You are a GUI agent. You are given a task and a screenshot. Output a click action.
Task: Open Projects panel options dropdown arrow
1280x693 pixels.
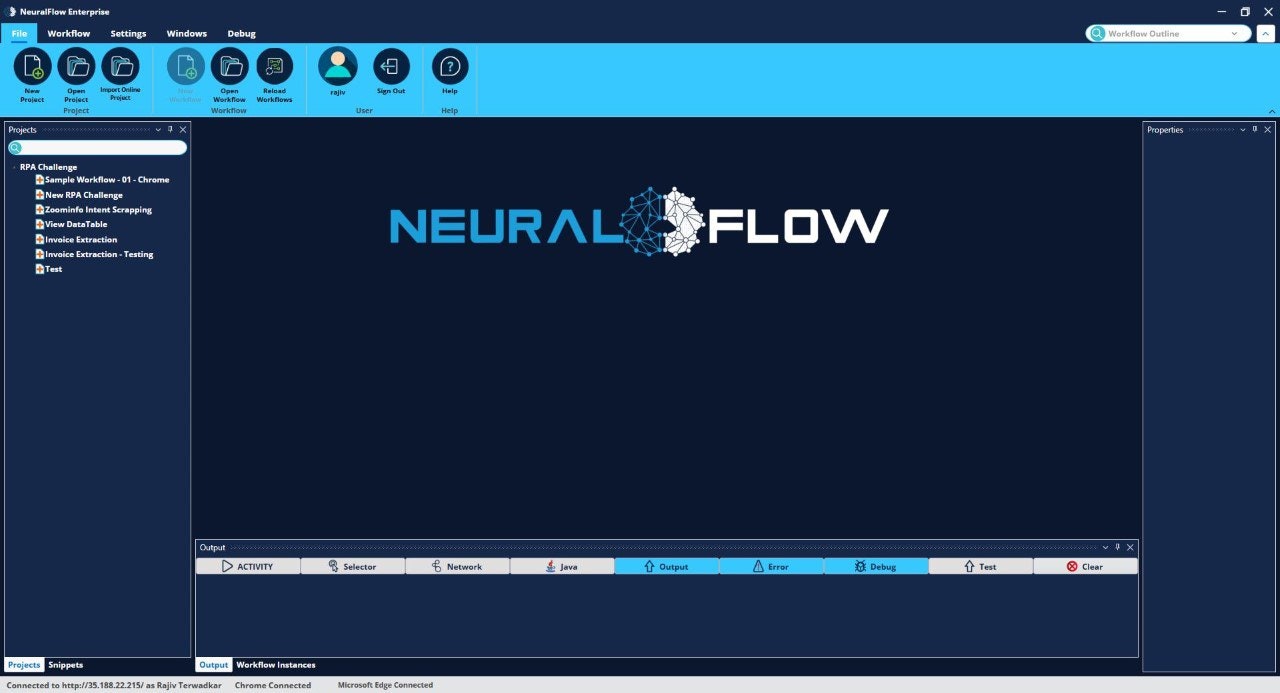point(158,129)
